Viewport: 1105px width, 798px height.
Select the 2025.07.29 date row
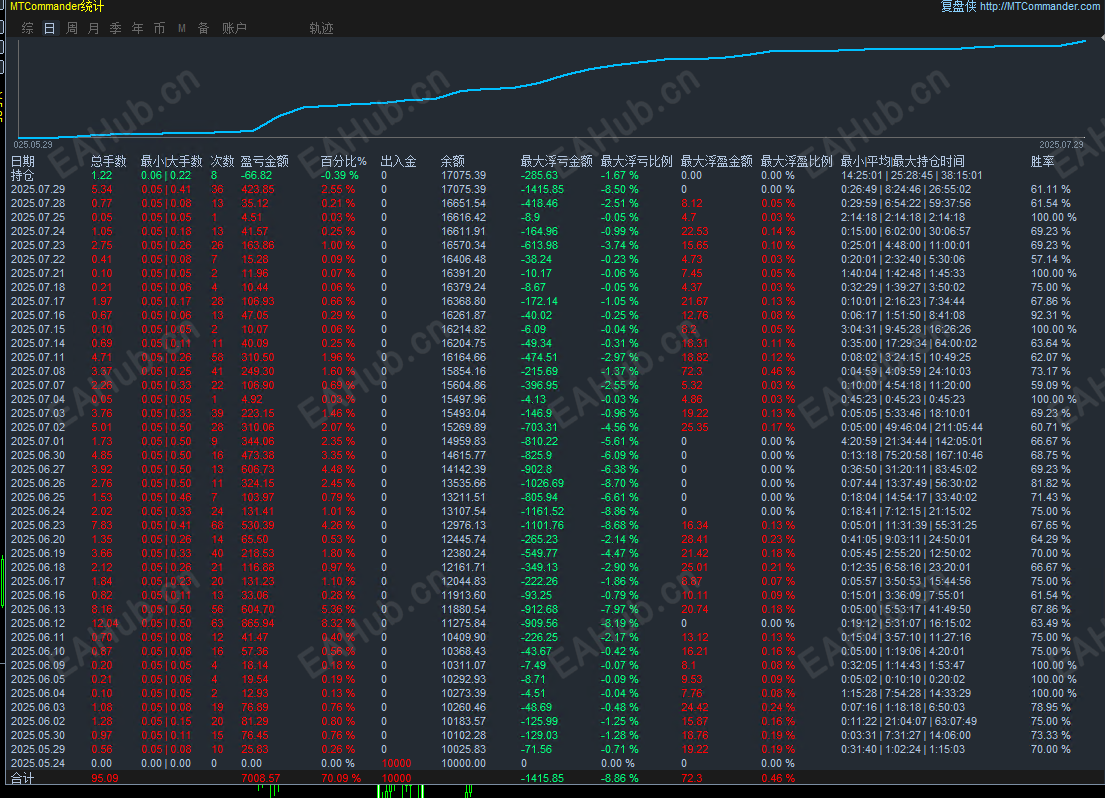click(38, 190)
